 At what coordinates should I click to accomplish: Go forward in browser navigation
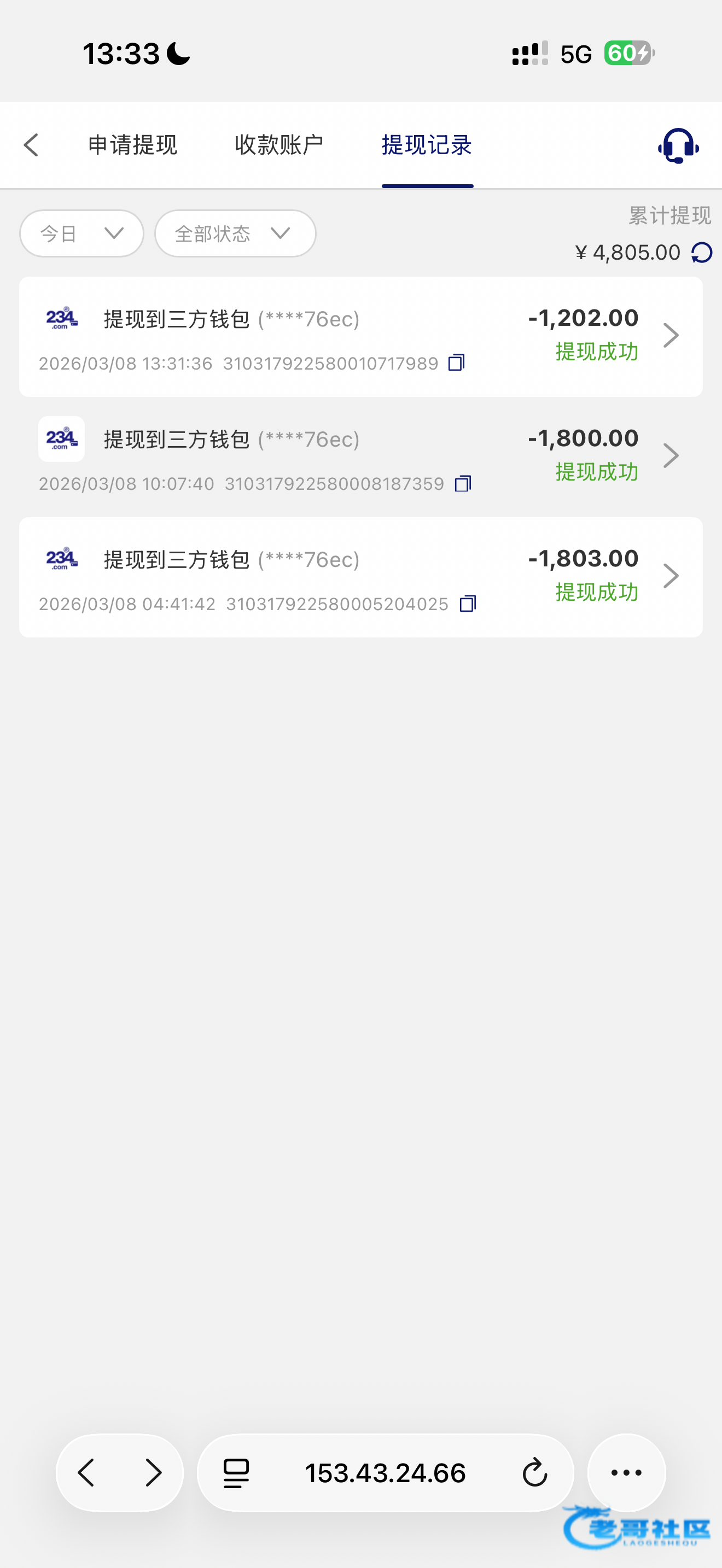click(153, 1472)
